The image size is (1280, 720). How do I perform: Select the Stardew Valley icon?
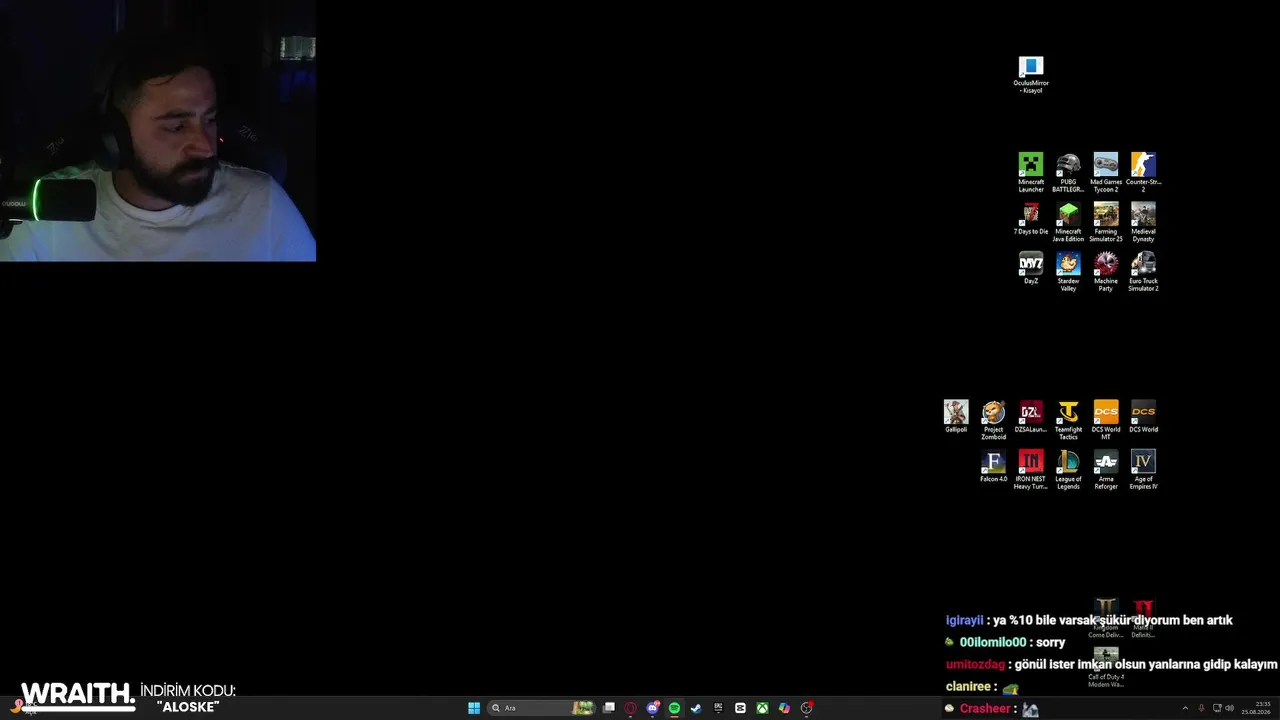click(x=1068, y=271)
